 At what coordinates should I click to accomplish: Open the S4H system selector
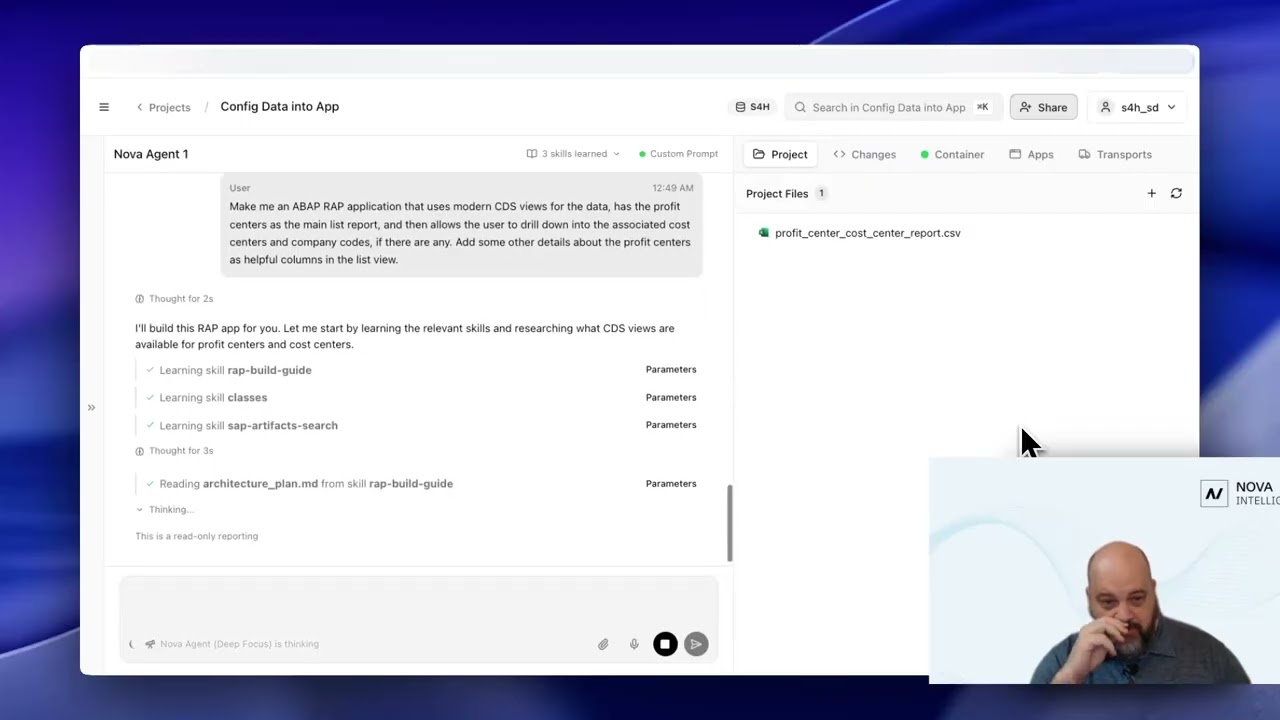click(x=753, y=107)
